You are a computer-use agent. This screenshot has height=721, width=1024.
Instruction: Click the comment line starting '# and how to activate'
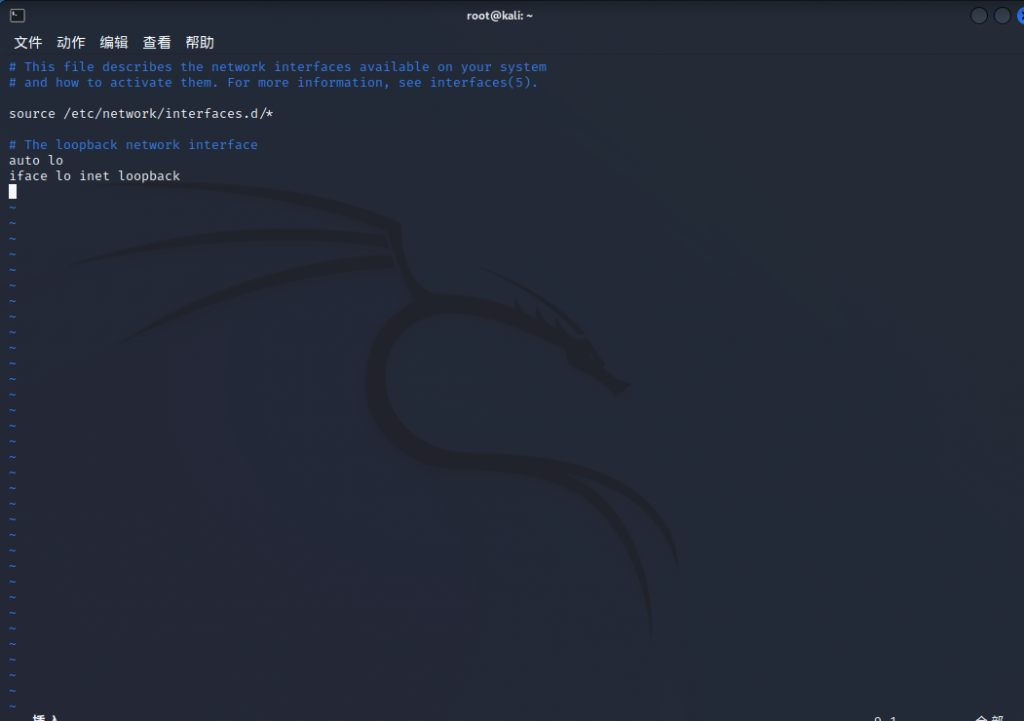(x=273, y=83)
